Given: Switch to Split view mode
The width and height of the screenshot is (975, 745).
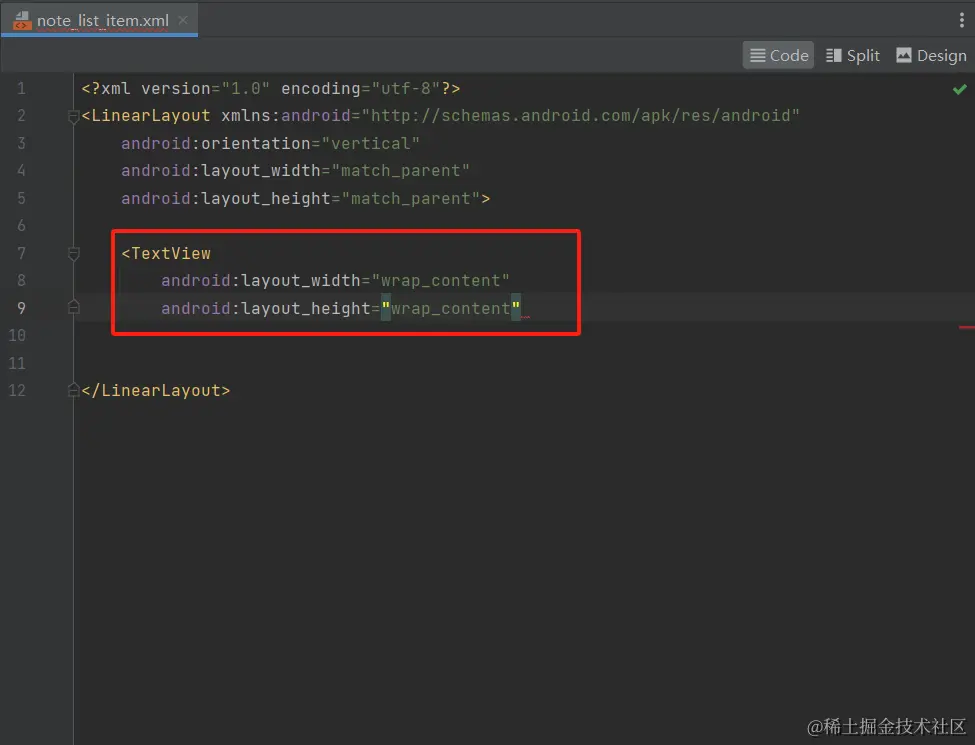Looking at the screenshot, I should [x=853, y=55].
